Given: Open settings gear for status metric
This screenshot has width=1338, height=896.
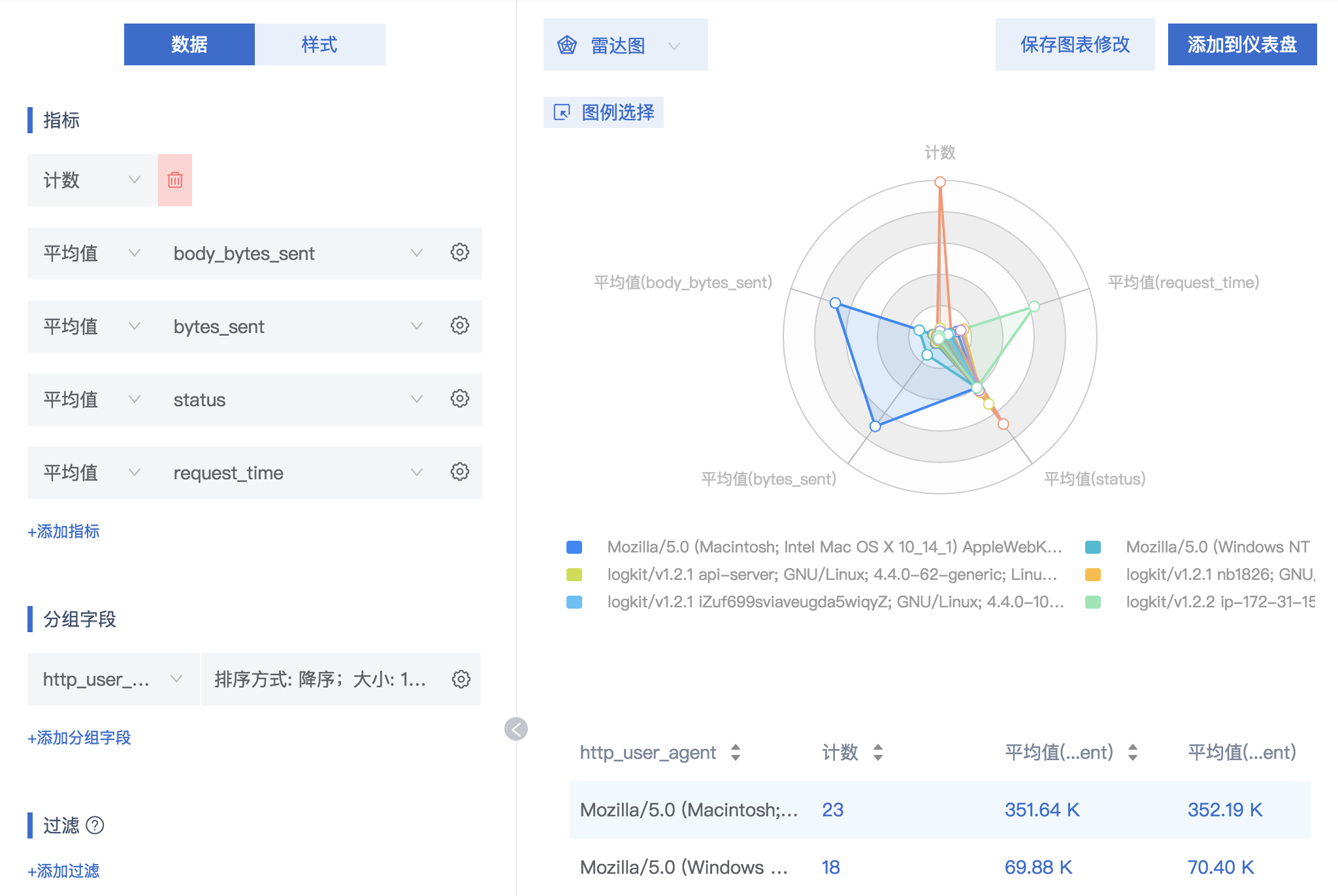Looking at the screenshot, I should point(460,399).
